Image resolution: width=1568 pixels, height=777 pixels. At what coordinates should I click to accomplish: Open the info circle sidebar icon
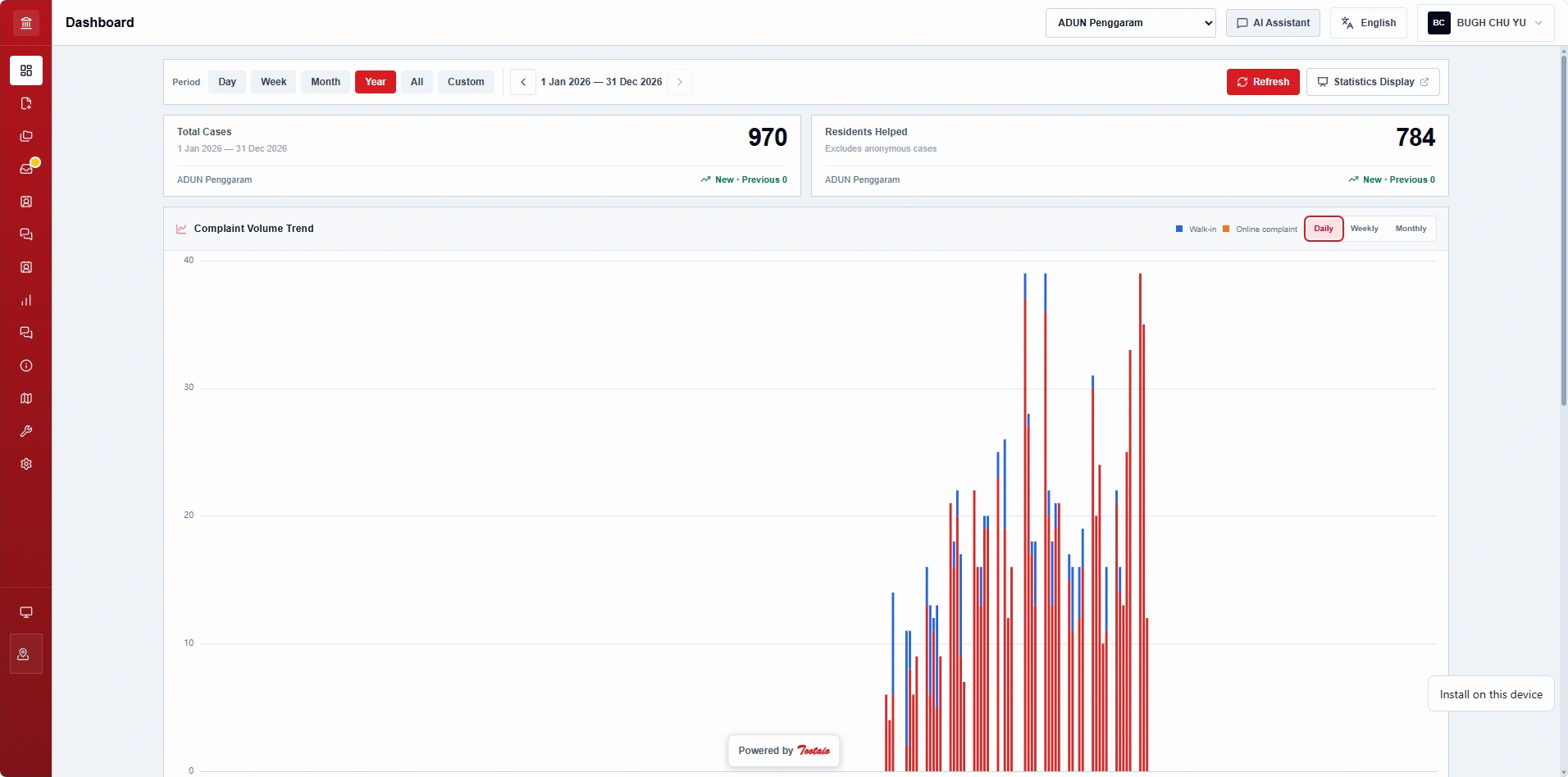point(26,366)
